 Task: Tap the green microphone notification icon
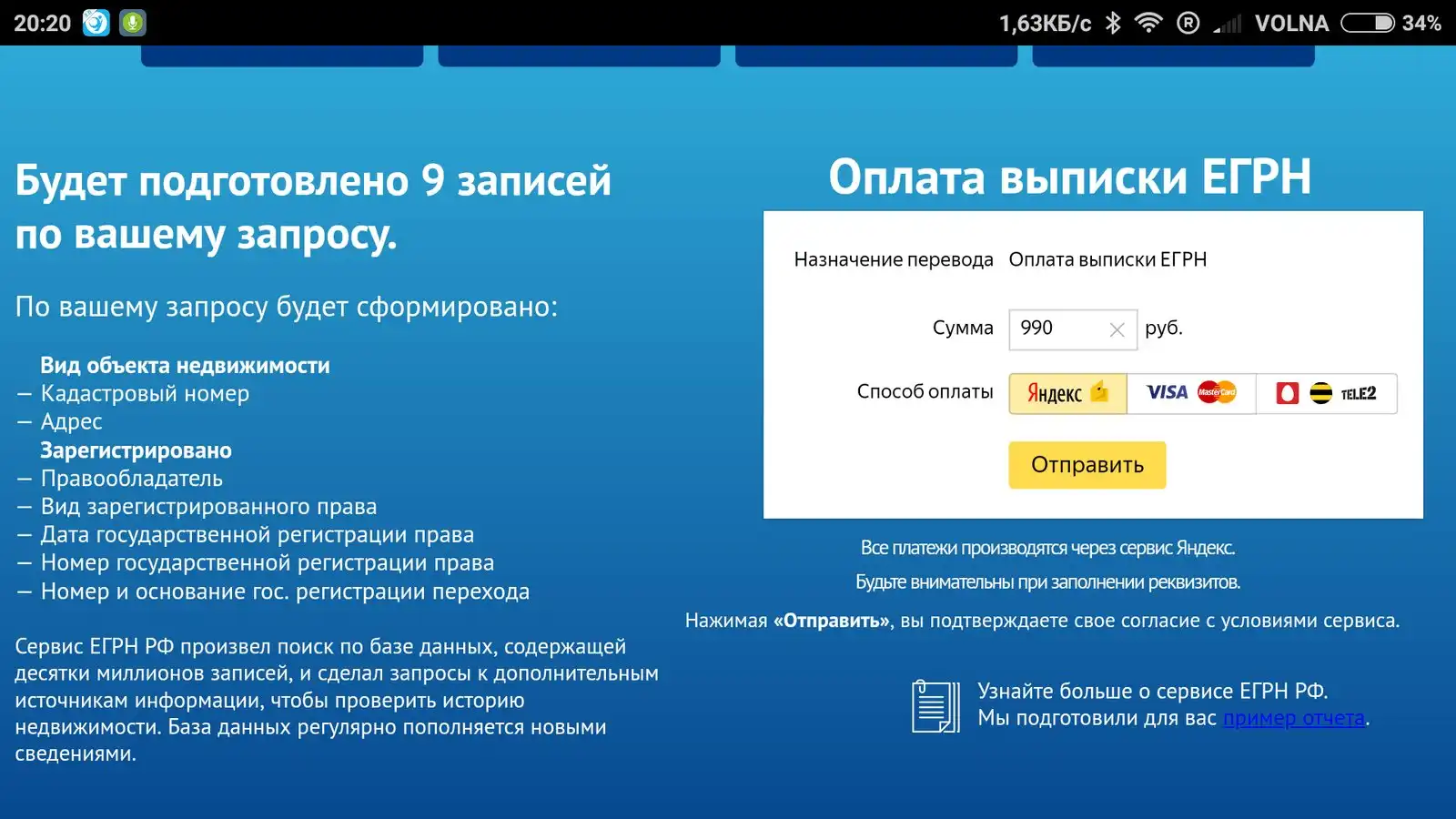(x=133, y=23)
